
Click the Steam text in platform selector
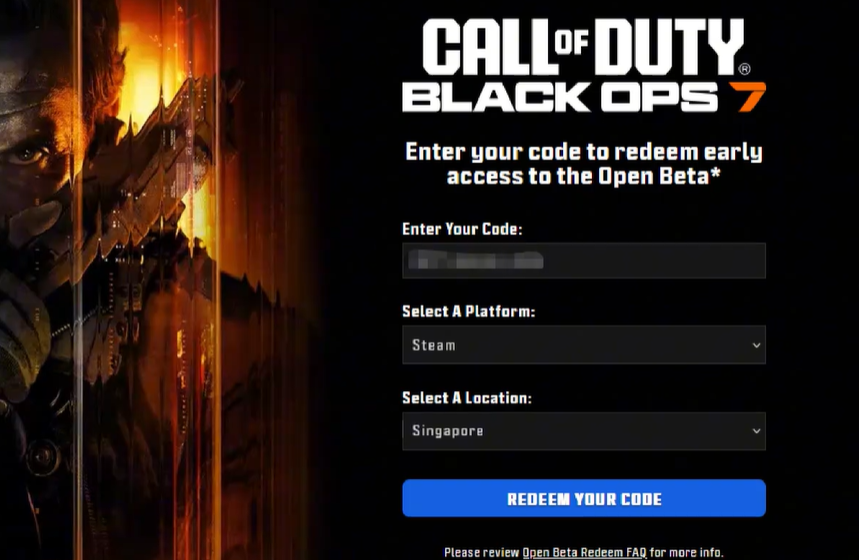pyautogui.click(x=433, y=345)
